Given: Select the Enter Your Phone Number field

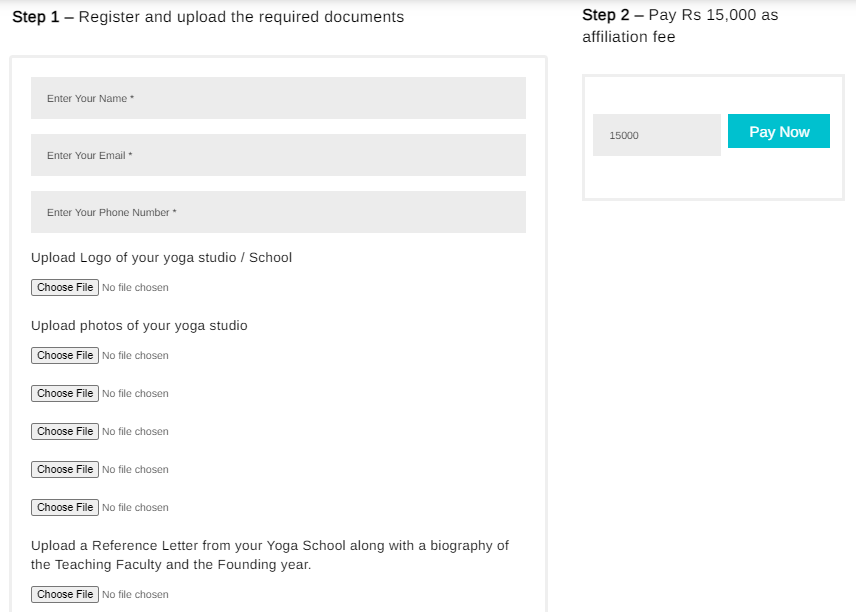Looking at the screenshot, I should point(278,212).
